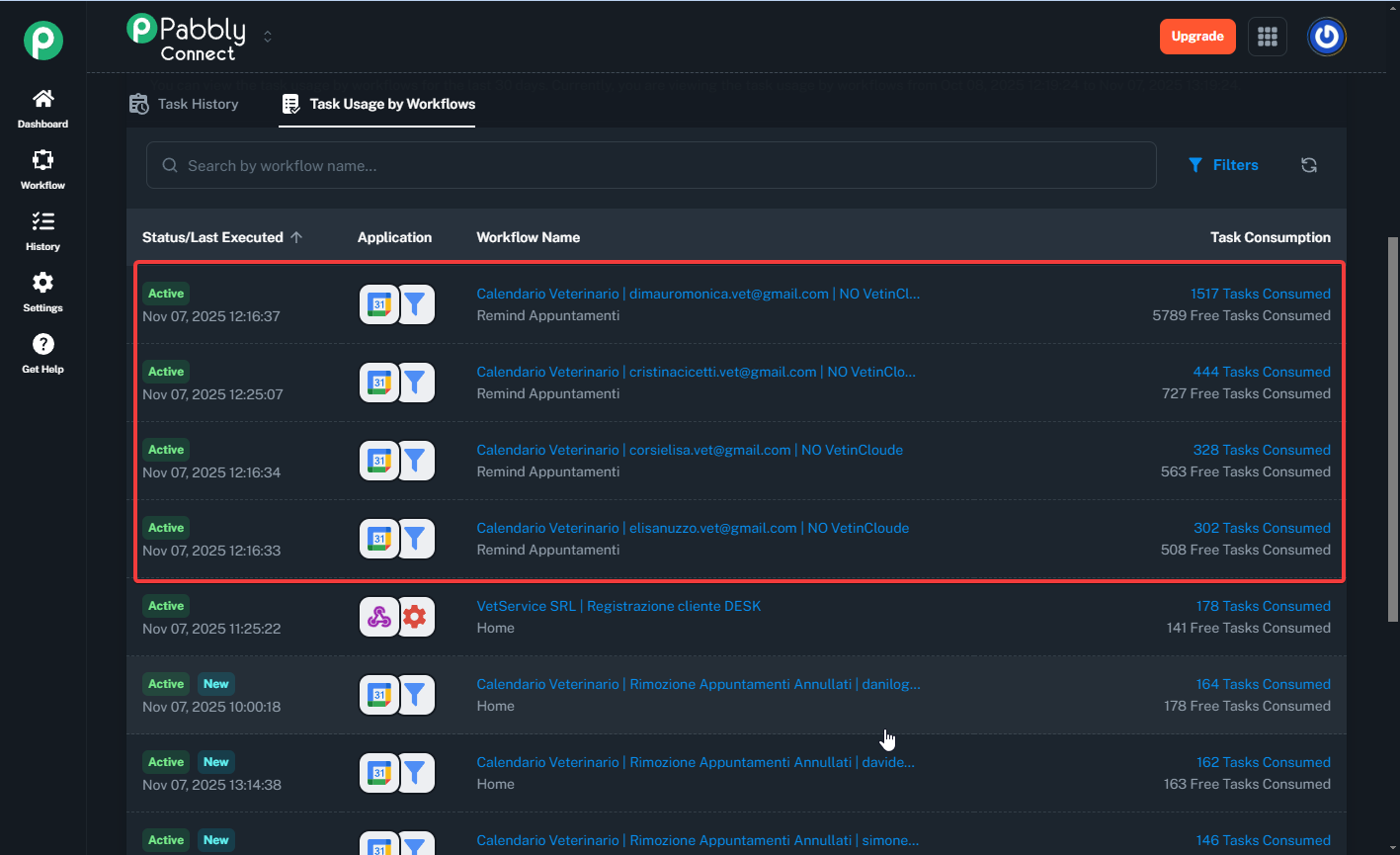Screen dimensions: 1400x855
Task: Open the apps grid icon in header
Action: click(x=1268, y=37)
